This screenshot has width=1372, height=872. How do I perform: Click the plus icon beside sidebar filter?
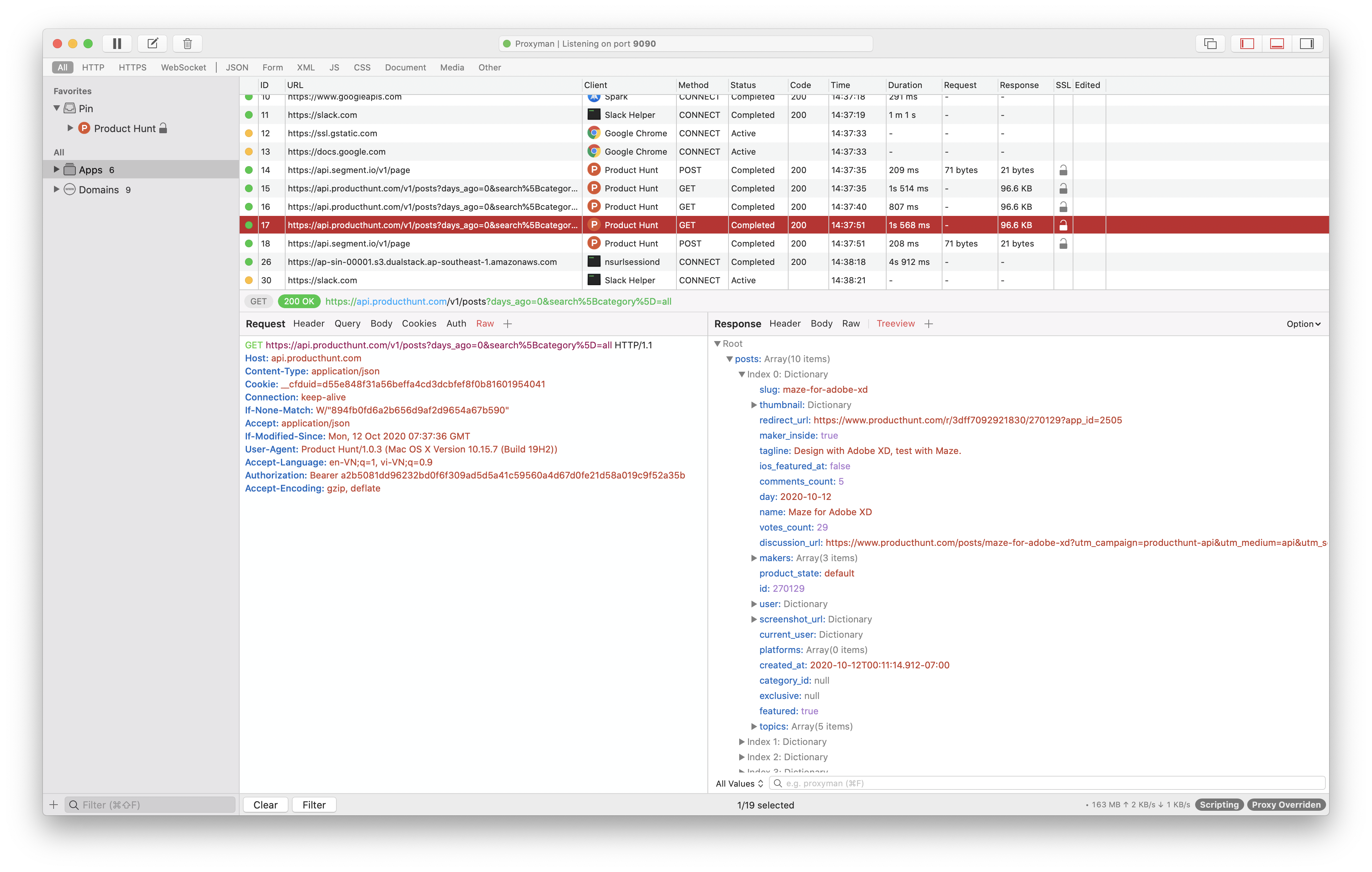pyautogui.click(x=54, y=804)
